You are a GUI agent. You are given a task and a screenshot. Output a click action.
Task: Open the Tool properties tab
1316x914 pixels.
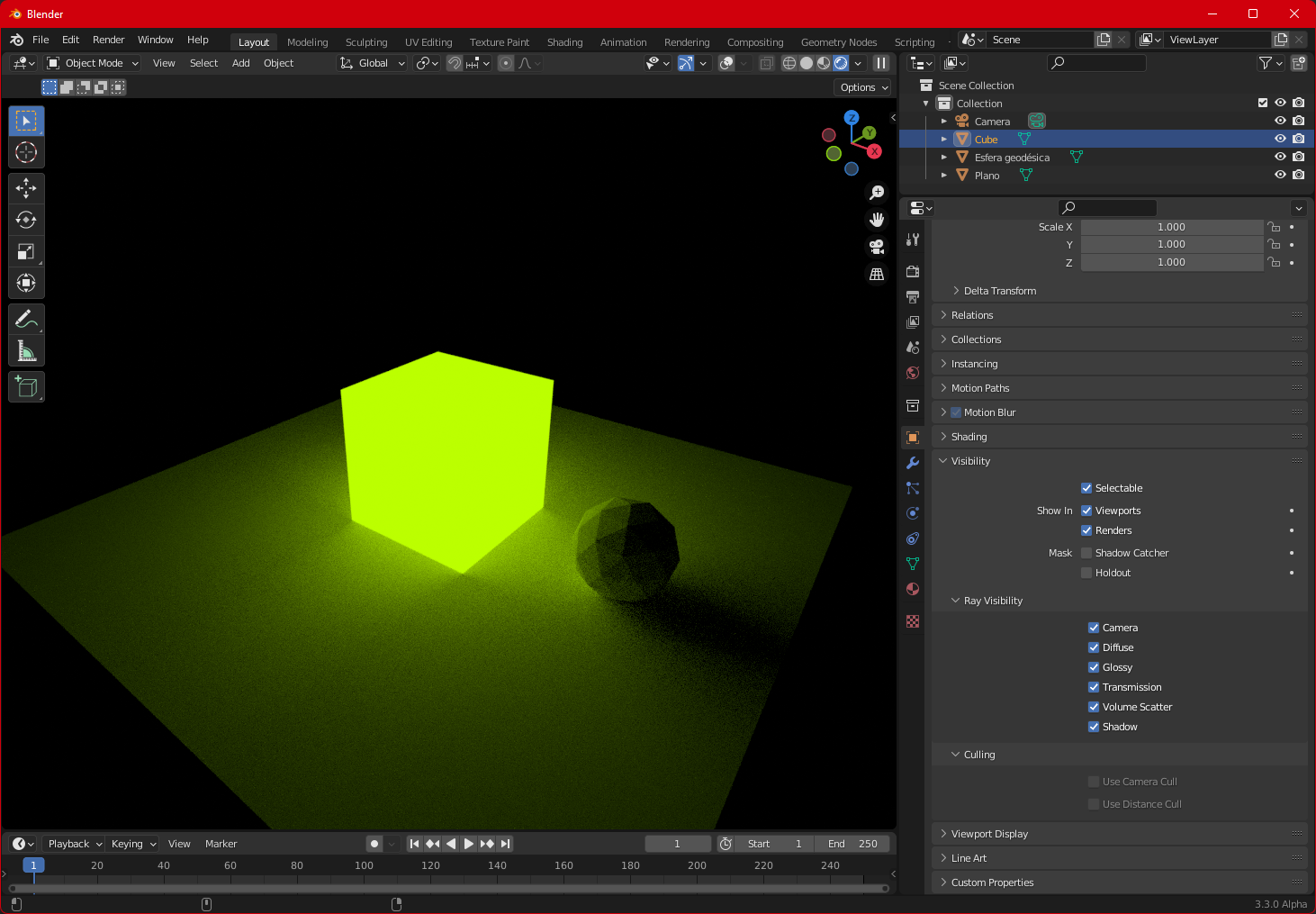tap(913, 240)
